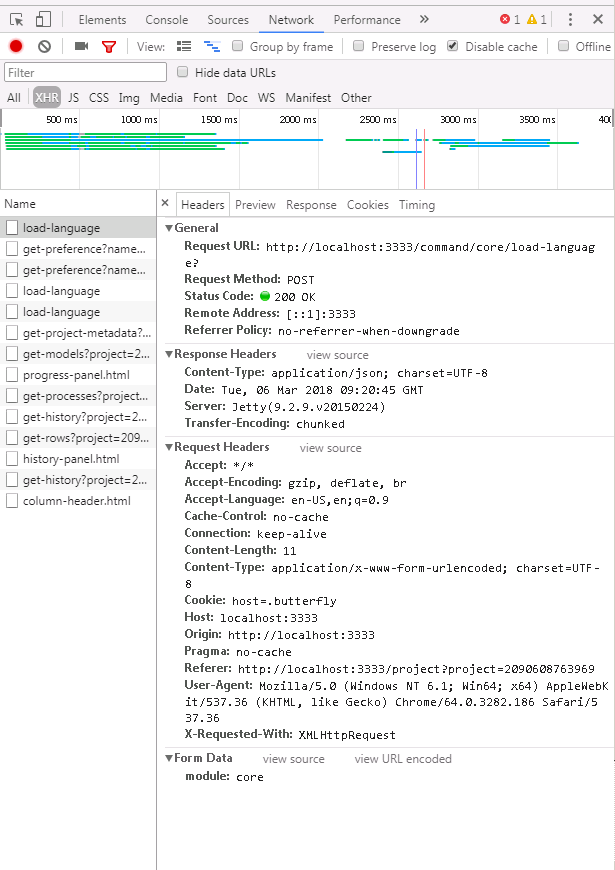Enable the Preserve log checkbox
The height and width of the screenshot is (870, 615).
point(357,46)
